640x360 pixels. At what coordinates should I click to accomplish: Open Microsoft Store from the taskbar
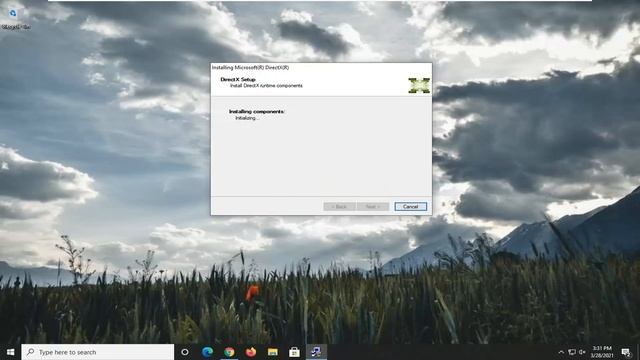coord(294,352)
